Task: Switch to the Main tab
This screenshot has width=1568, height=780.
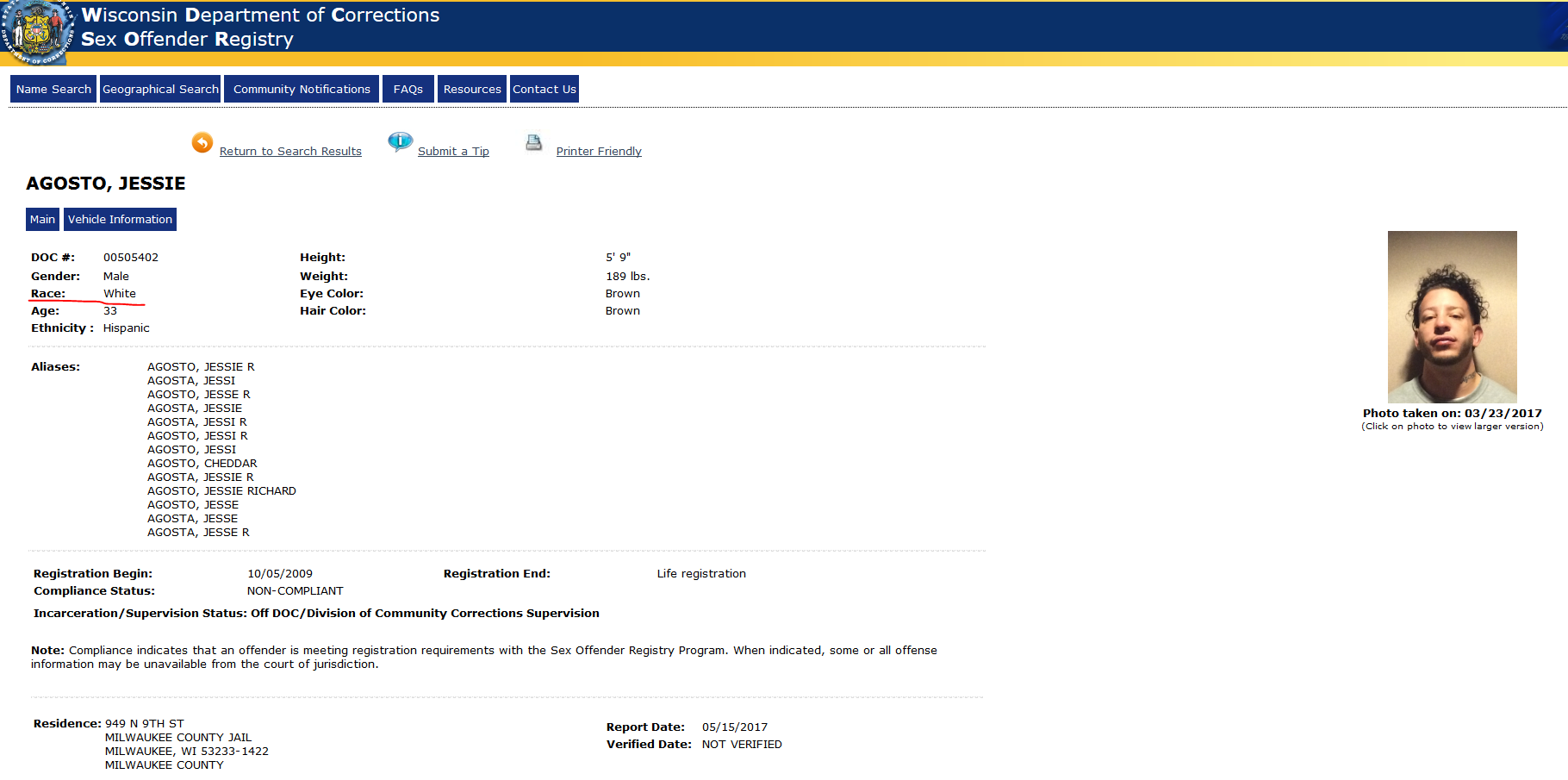Action: [x=42, y=220]
